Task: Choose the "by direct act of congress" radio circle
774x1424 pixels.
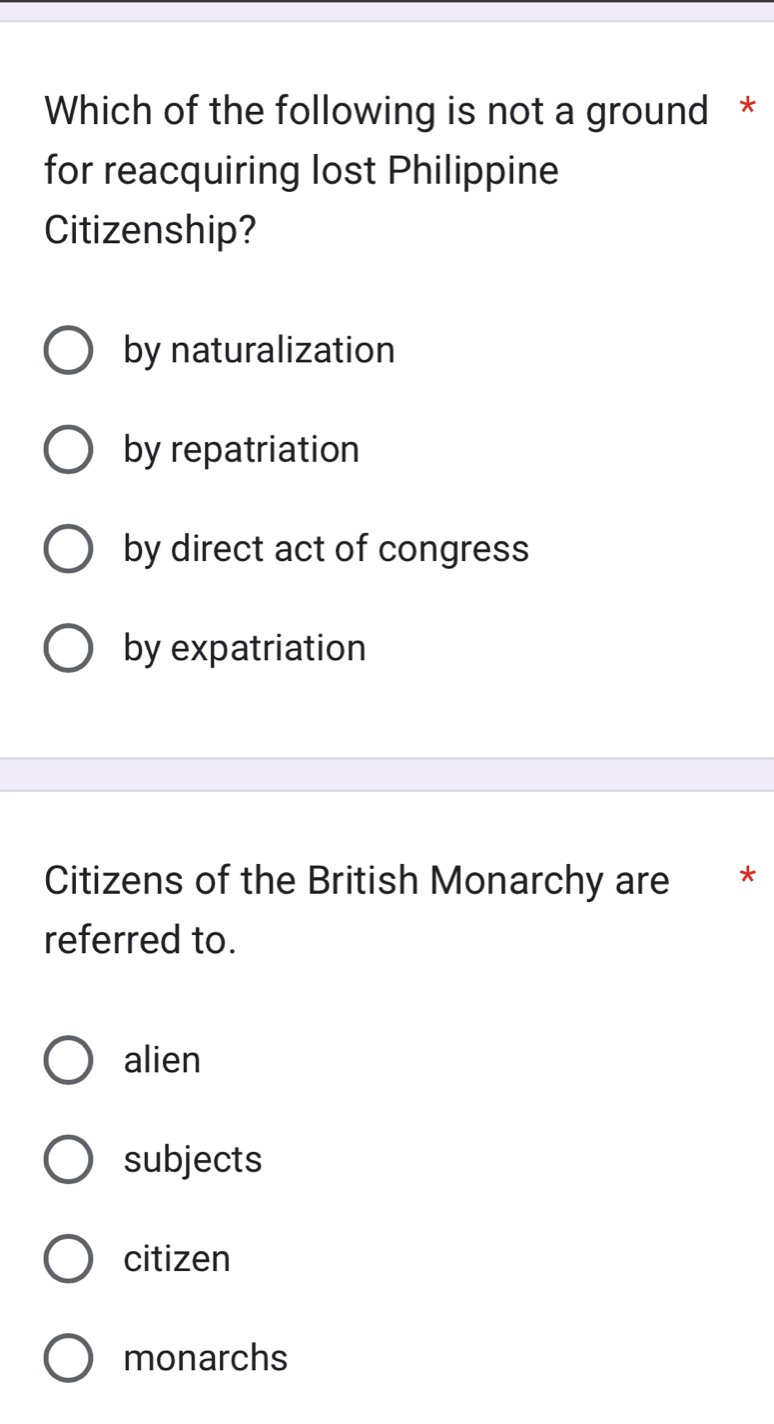Action: click(68, 549)
